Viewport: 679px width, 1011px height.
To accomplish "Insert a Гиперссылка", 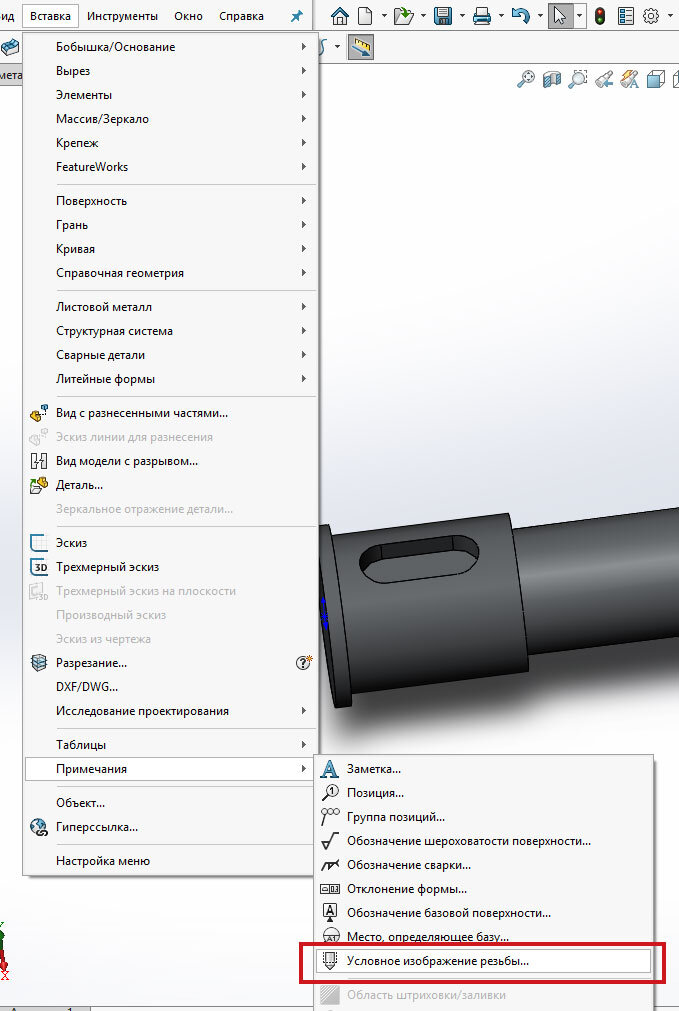I will tap(170, 827).
